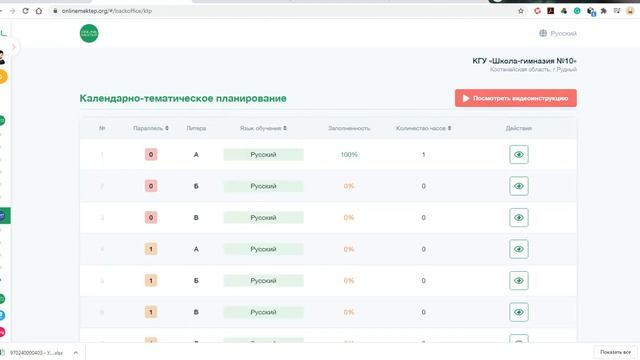Expand the download item options chevron

[x=76, y=353]
